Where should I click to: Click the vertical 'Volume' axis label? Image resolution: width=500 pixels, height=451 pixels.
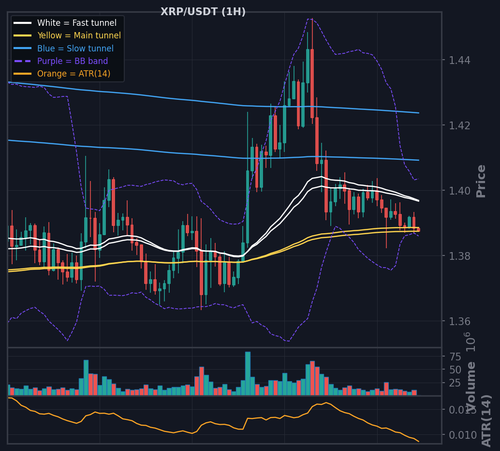(471, 387)
